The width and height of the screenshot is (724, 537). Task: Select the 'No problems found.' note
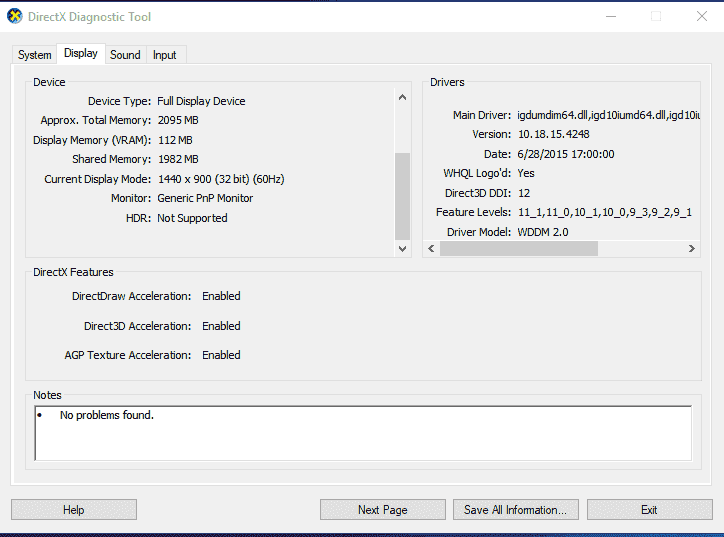pos(107,415)
